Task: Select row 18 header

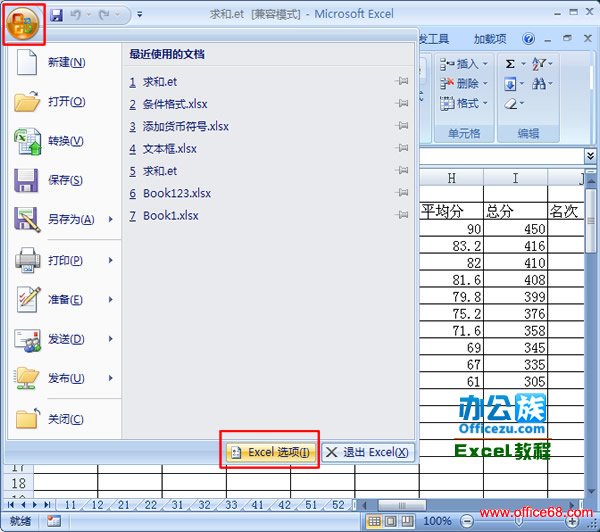Action: [18, 483]
